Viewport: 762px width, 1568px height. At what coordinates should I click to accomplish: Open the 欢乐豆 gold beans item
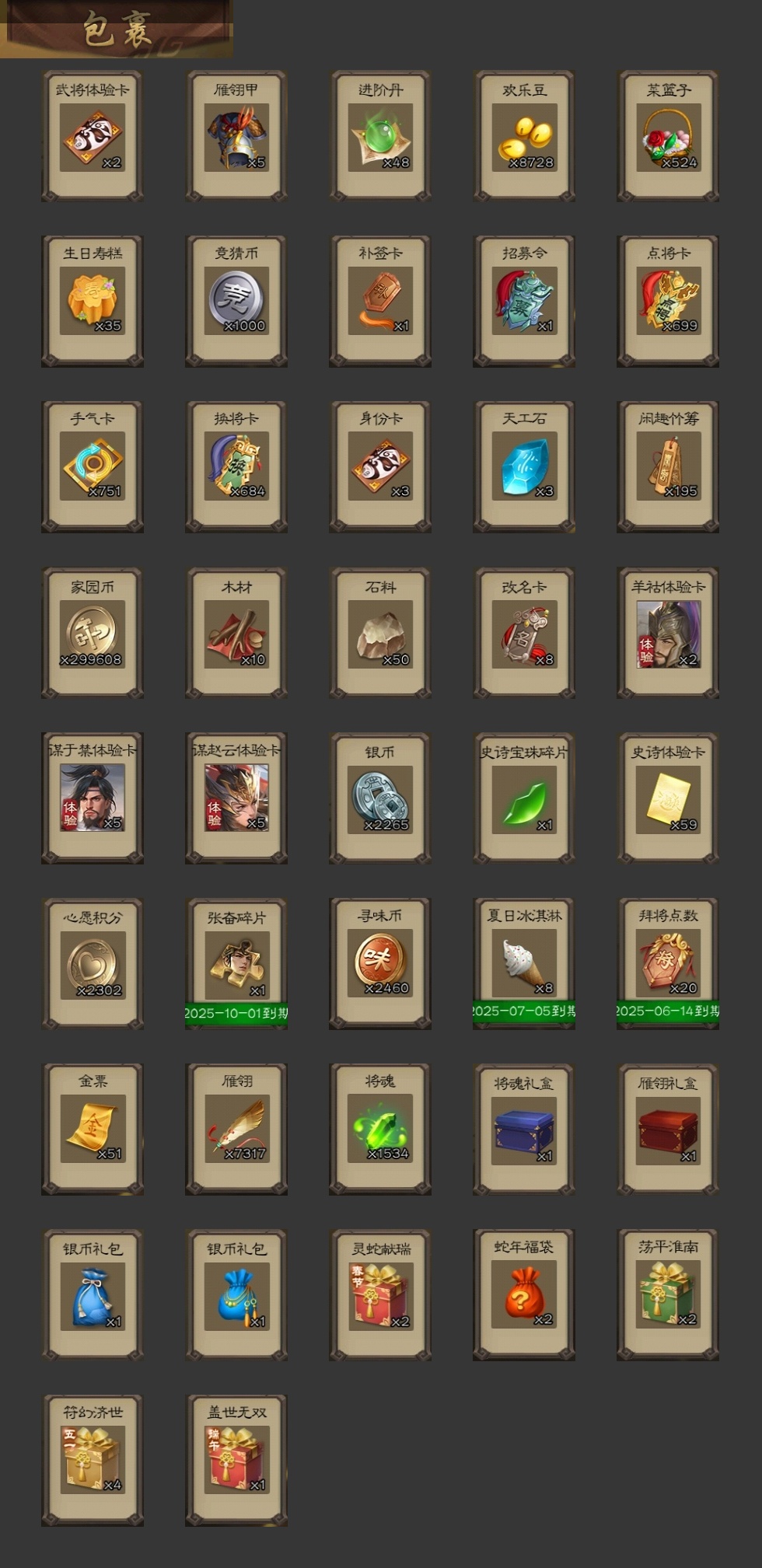(524, 138)
